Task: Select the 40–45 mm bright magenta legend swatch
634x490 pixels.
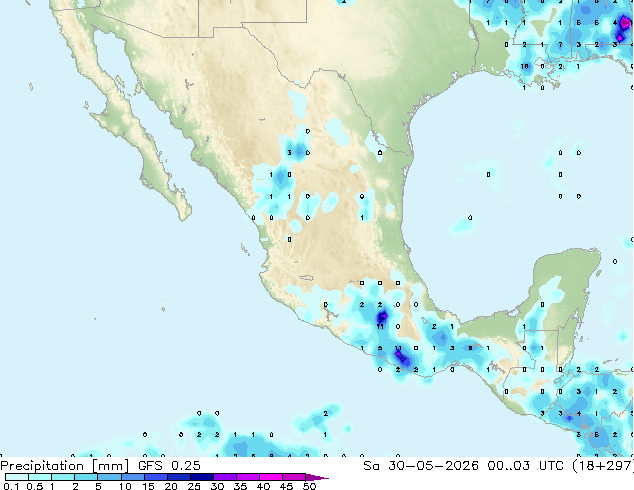Action: coord(271,477)
